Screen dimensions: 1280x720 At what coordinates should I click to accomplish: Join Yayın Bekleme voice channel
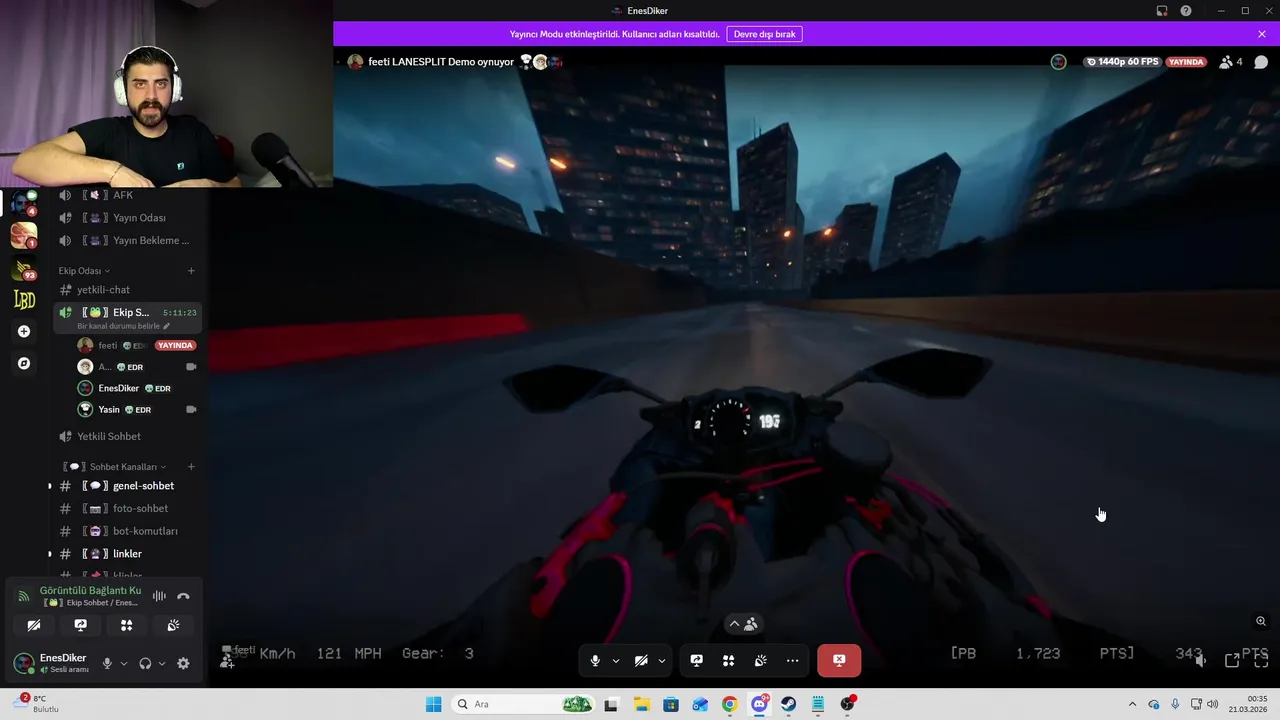(x=128, y=241)
